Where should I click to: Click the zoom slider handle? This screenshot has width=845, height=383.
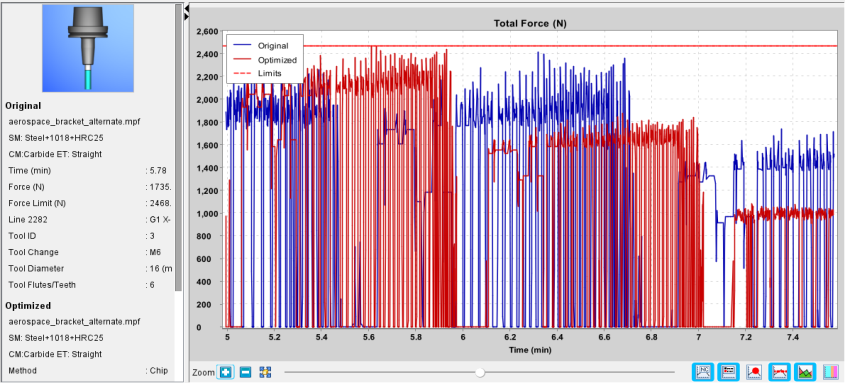[480, 372]
